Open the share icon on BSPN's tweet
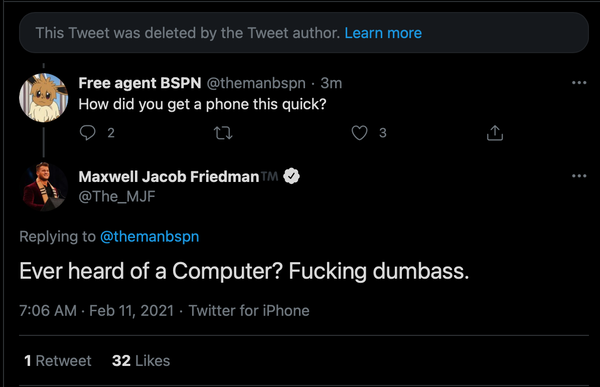This screenshot has width=600, height=387. [495, 133]
